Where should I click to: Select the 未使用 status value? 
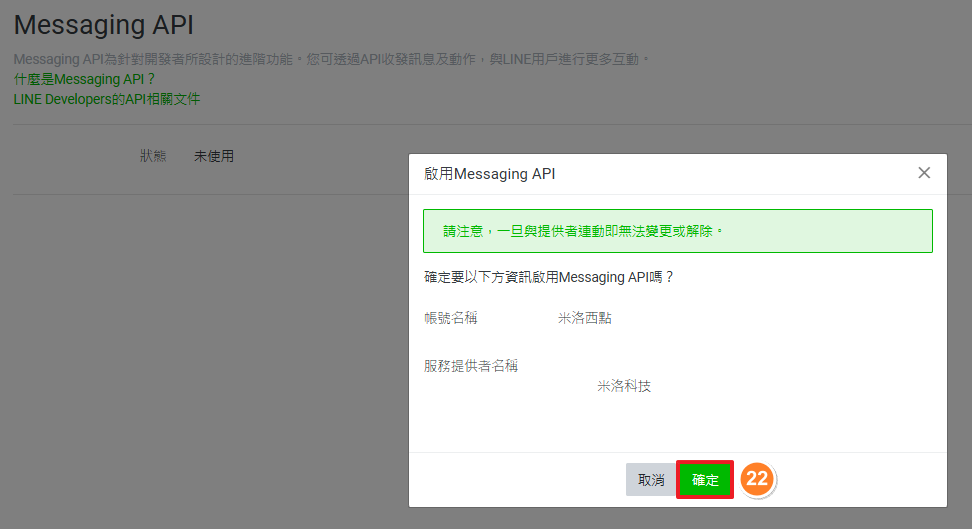pyautogui.click(x=214, y=156)
